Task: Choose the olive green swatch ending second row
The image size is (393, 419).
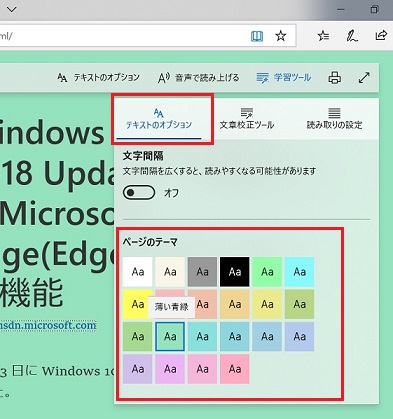Action: [x=299, y=304]
